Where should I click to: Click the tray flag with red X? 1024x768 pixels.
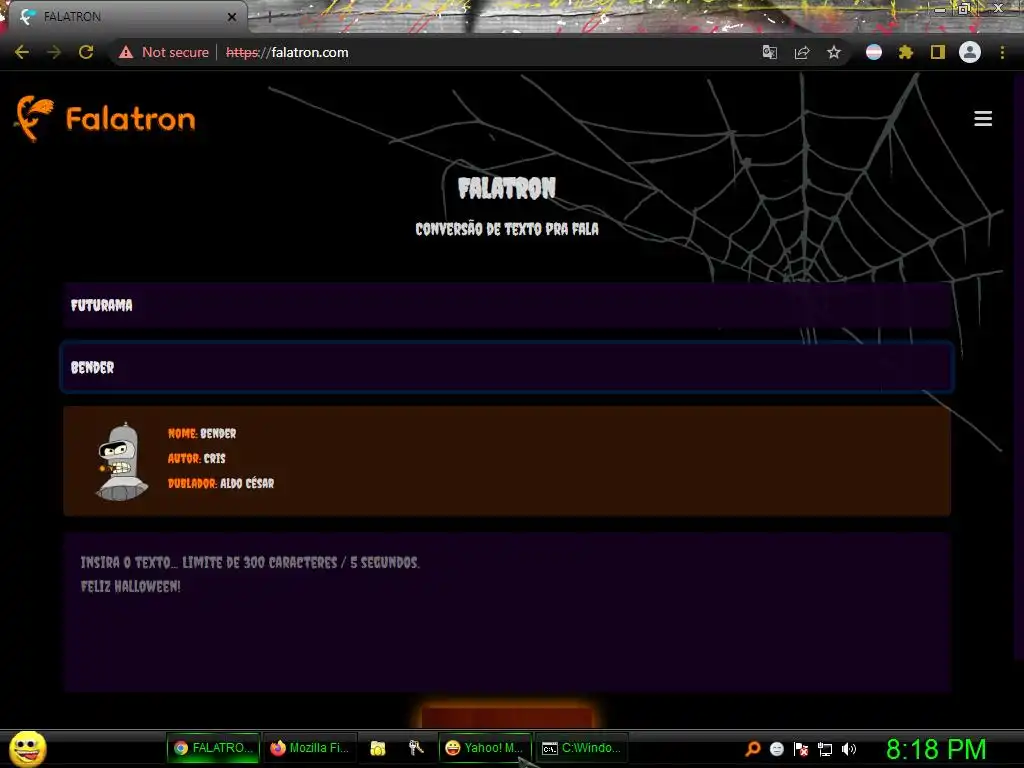pos(801,749)
